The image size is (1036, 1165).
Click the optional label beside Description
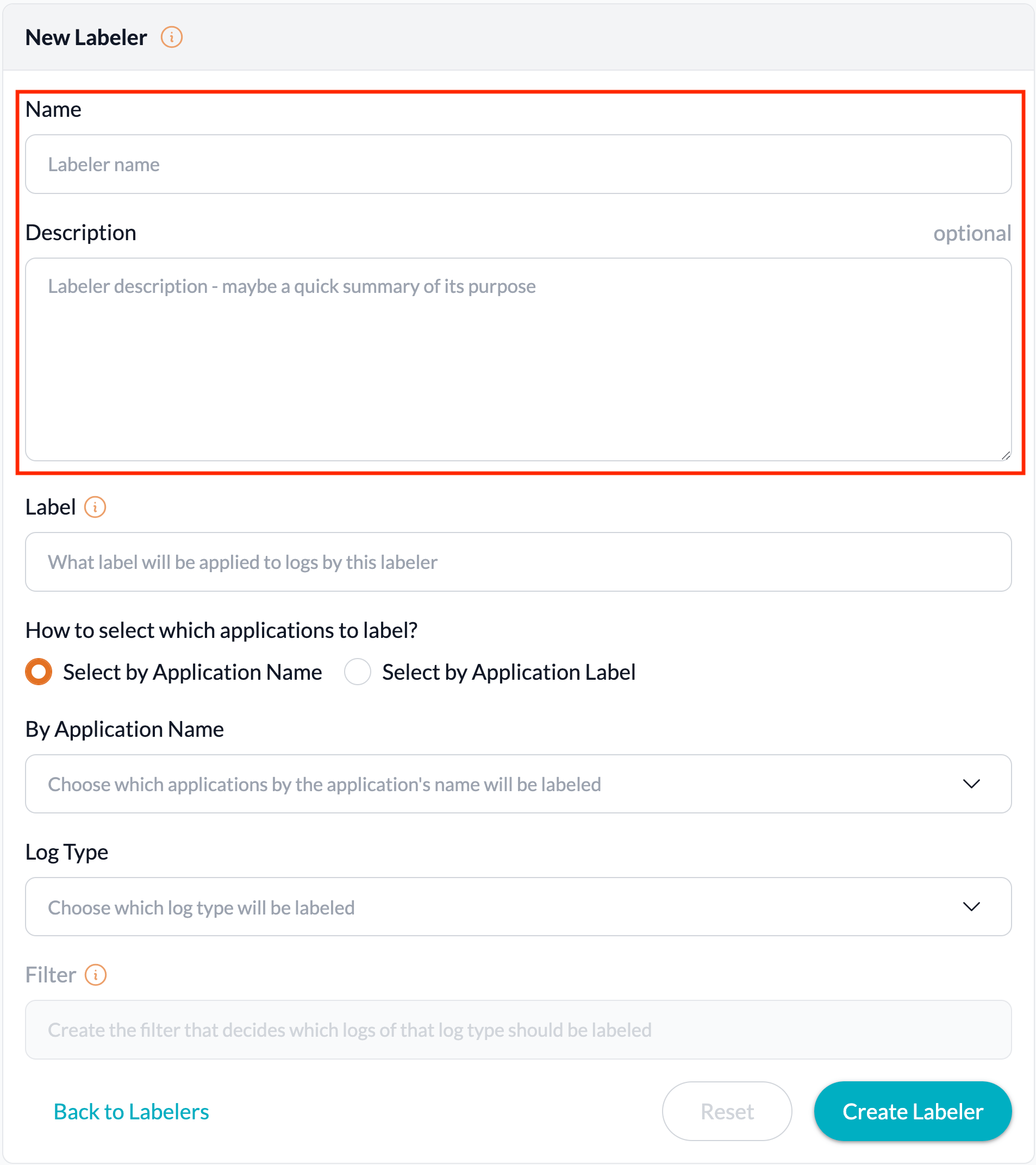[971, 233]
